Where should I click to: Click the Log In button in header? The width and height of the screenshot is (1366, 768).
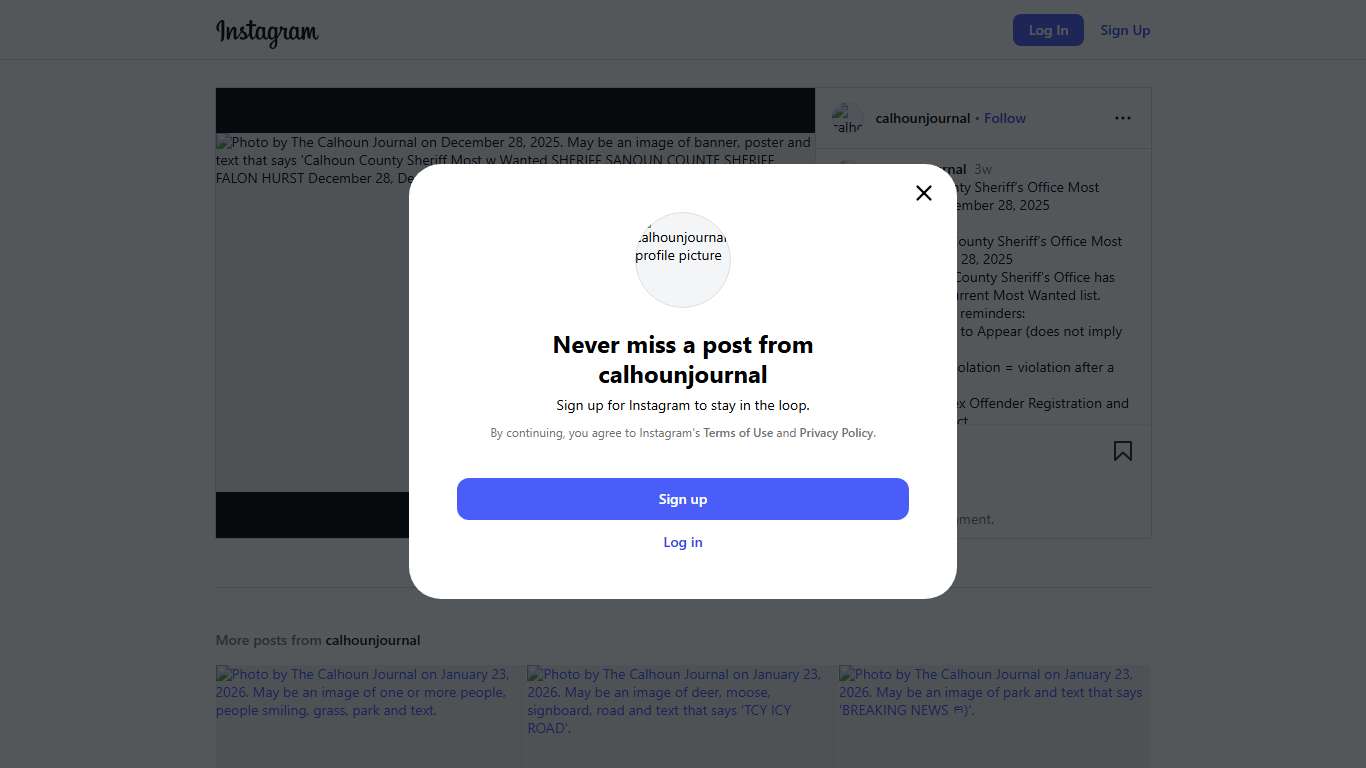pos(1048,30)
